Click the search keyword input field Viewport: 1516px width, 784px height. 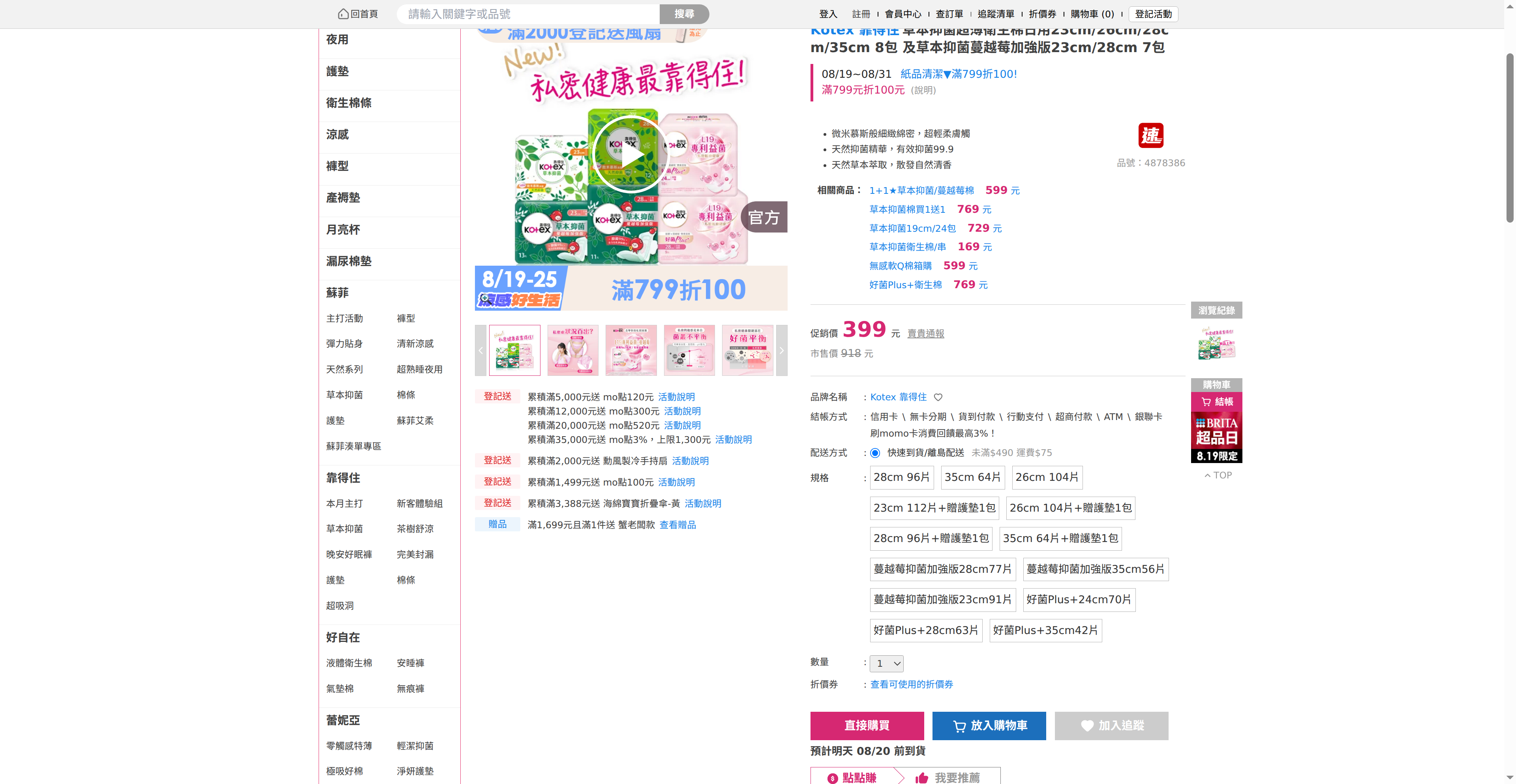(x=528, y=14)
